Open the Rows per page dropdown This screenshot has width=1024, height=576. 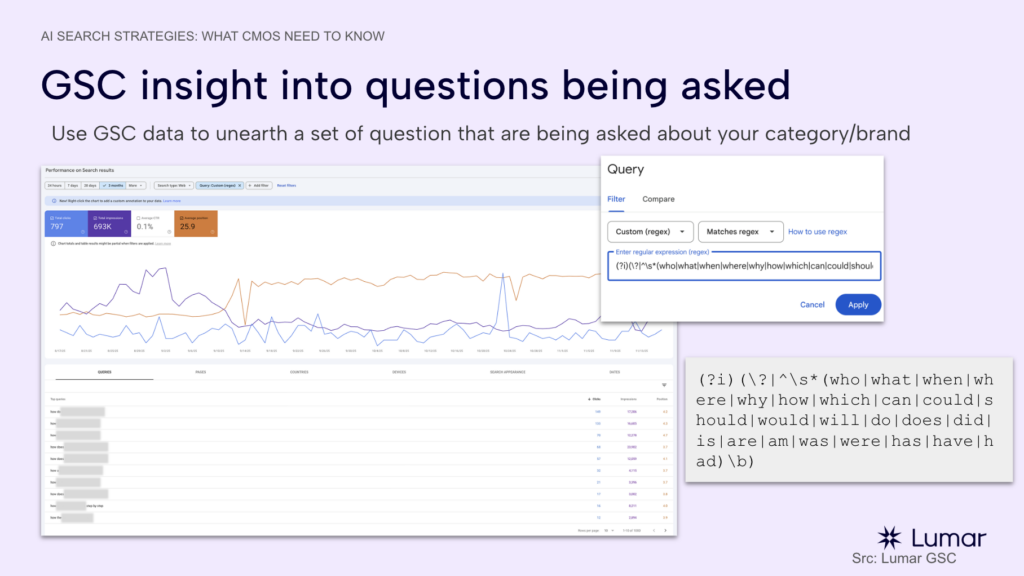tap(611, 531)
